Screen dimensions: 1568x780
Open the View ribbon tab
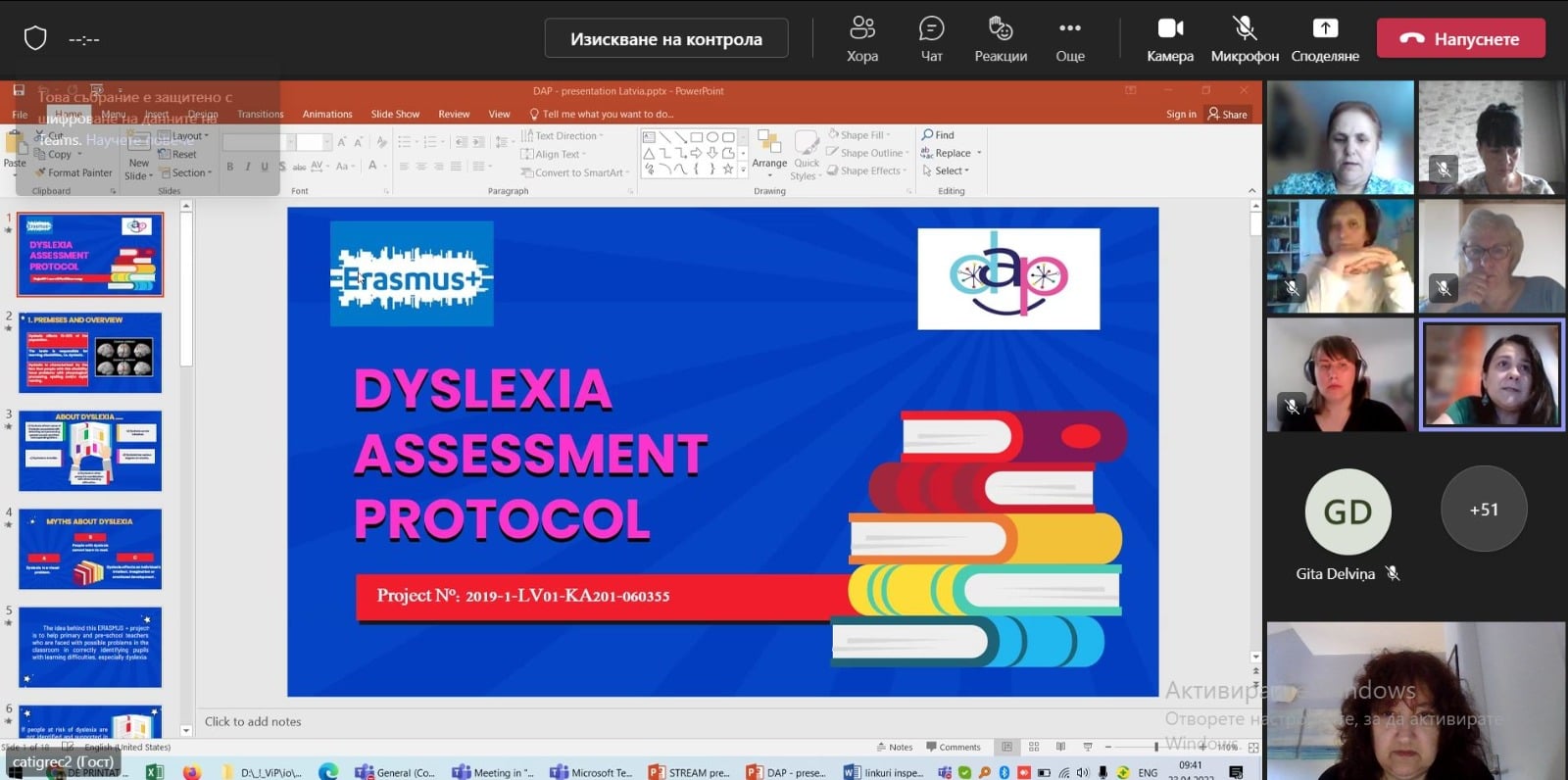click(x=499, y=115)
